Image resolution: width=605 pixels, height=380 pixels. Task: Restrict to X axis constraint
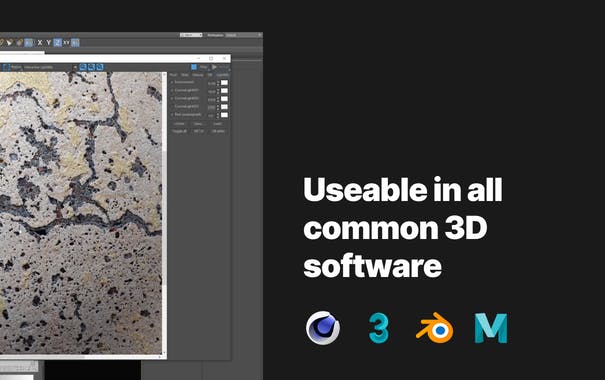[x=40, y=42]
